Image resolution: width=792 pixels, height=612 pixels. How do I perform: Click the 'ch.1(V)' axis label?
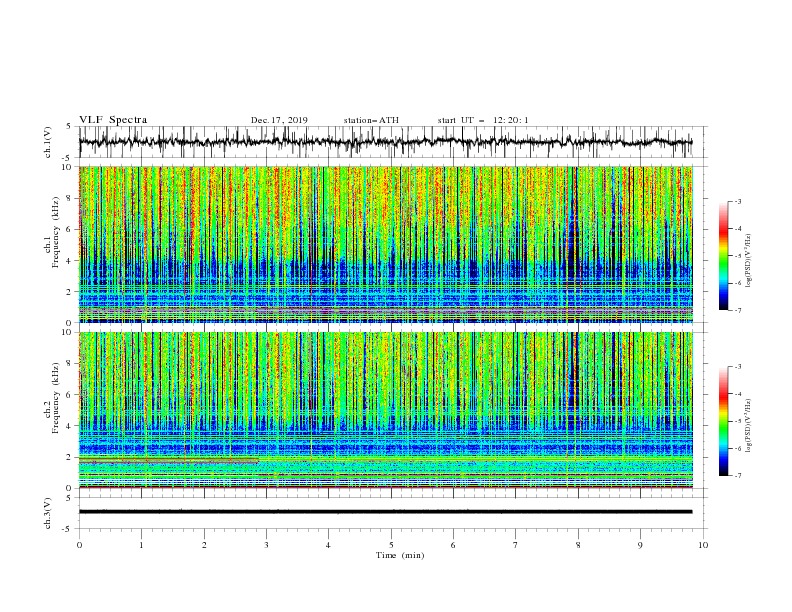[x=48, y=142]
